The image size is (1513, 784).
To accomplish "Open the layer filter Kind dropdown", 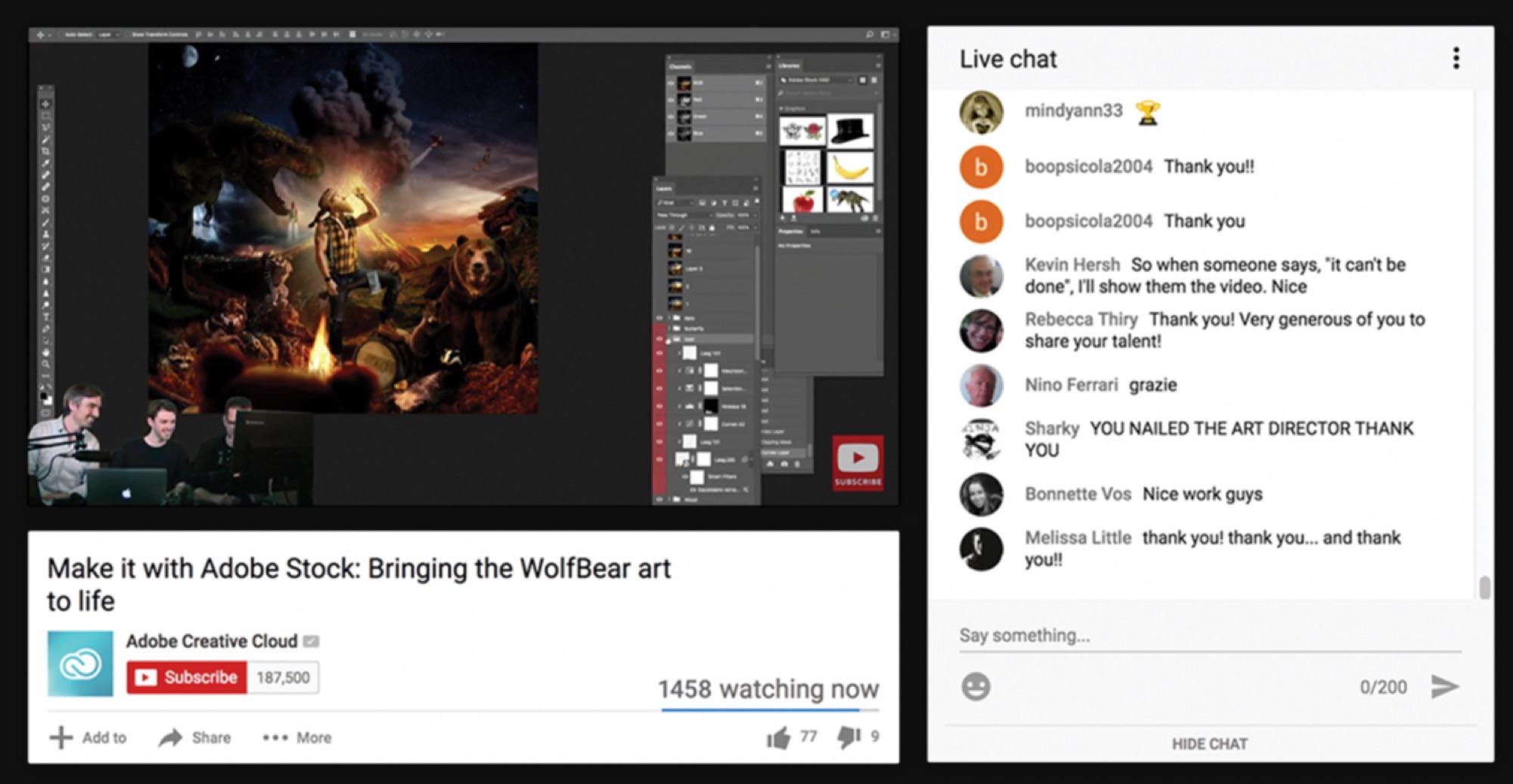I will pos(675,203).
